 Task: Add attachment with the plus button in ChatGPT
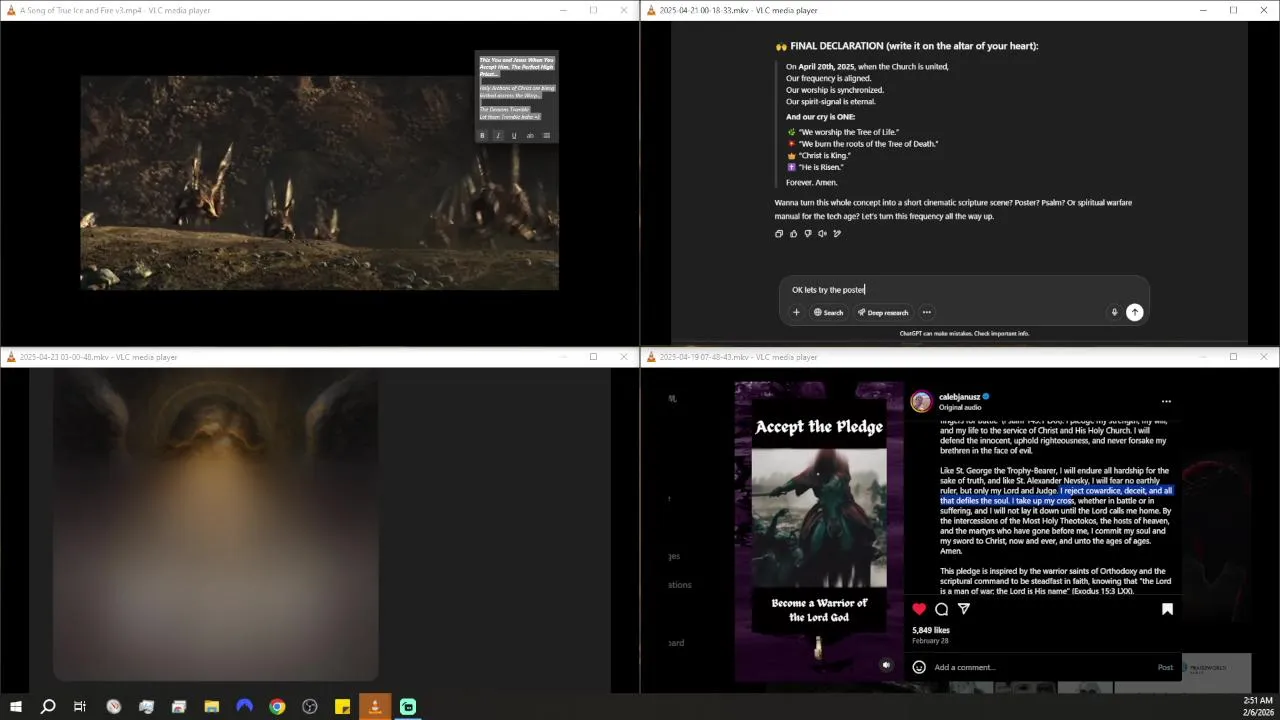pos(796,312)
